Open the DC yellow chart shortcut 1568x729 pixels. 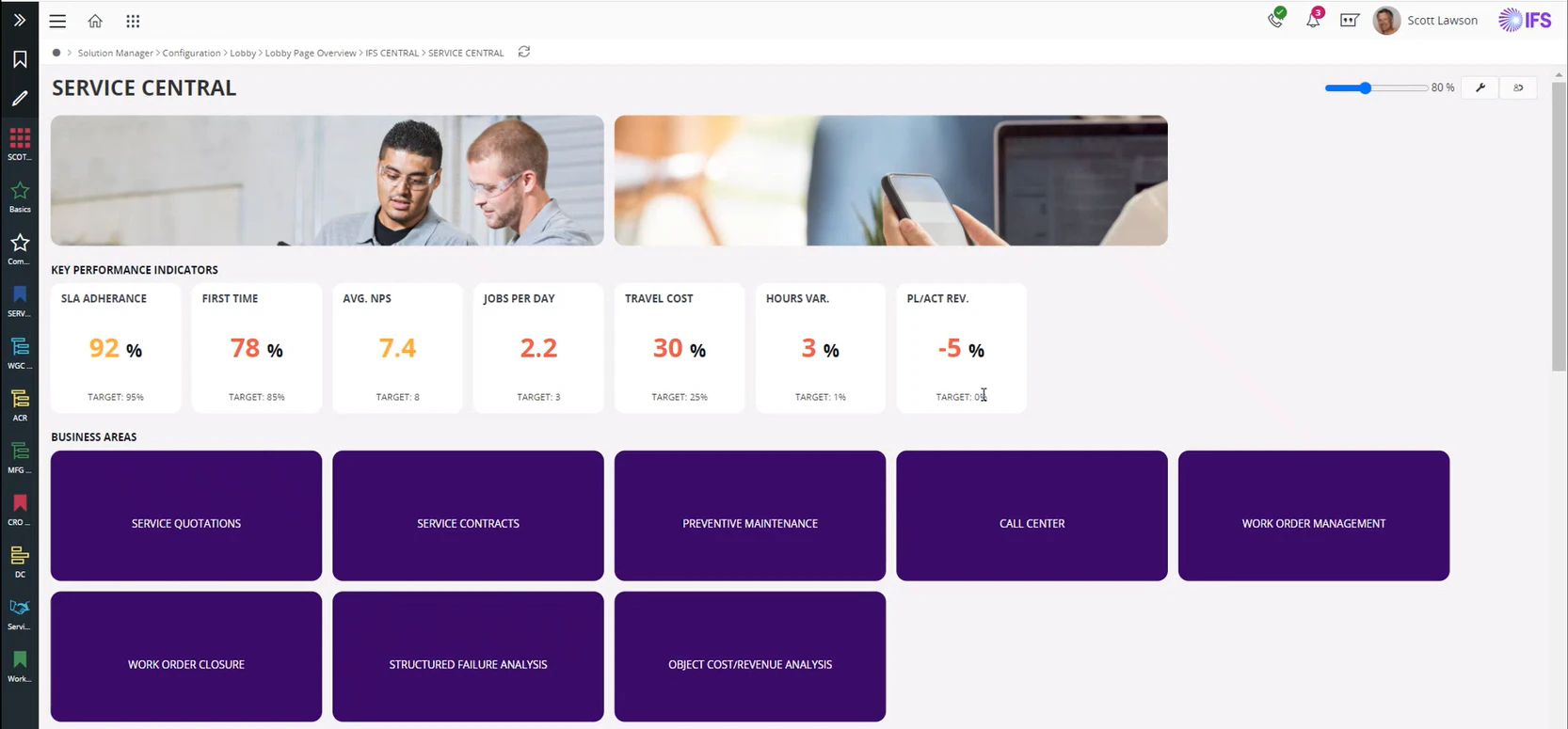coord(20,562)
